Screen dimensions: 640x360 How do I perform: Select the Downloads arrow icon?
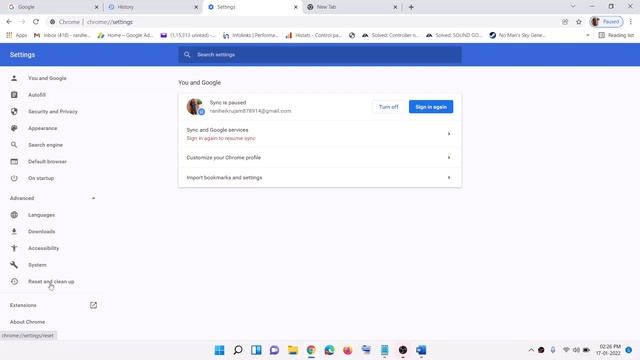point(14,231)
